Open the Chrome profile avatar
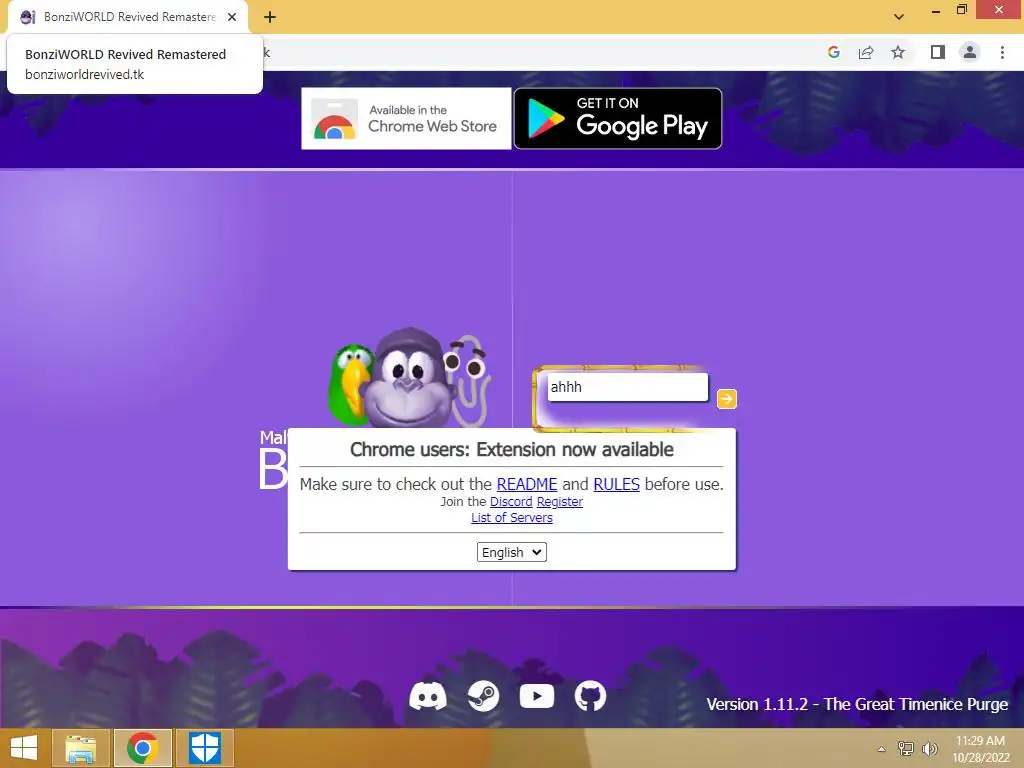 tap(970, 52)
